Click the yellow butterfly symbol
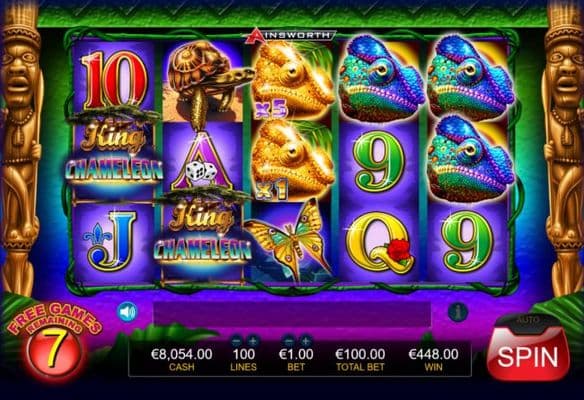 [289, 241]
